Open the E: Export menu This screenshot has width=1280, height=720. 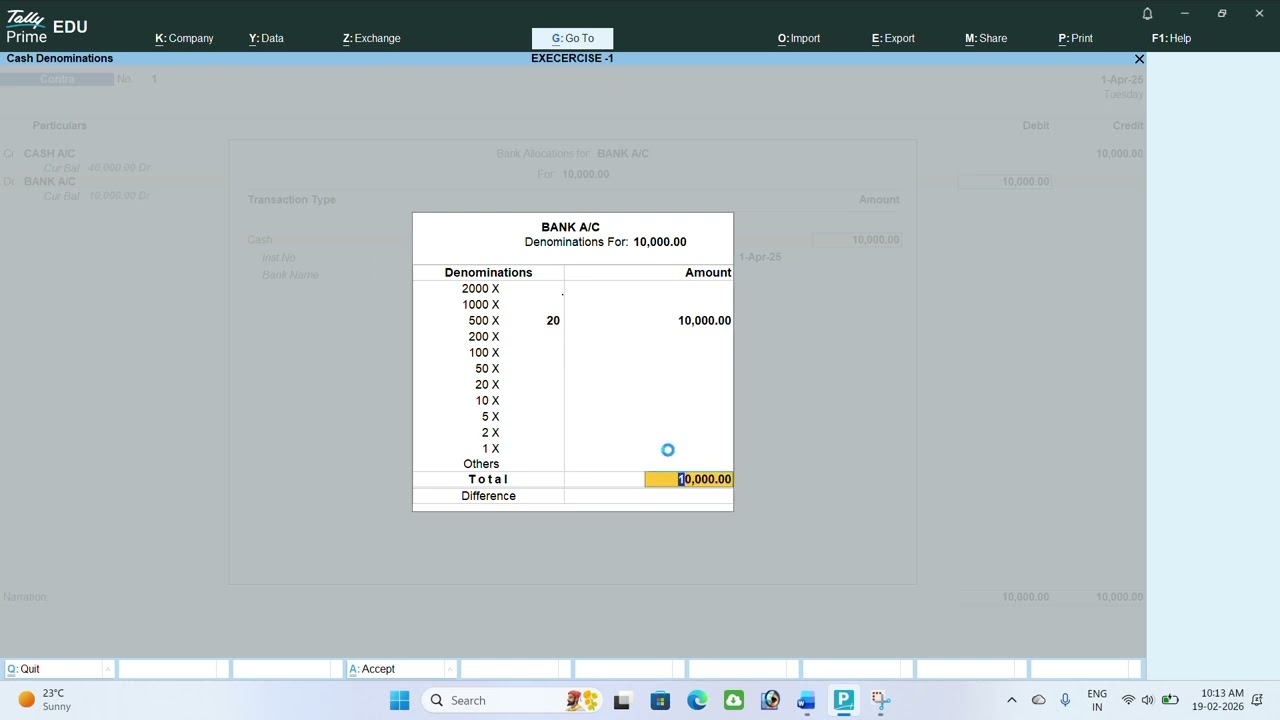click(x=893, y=38)
